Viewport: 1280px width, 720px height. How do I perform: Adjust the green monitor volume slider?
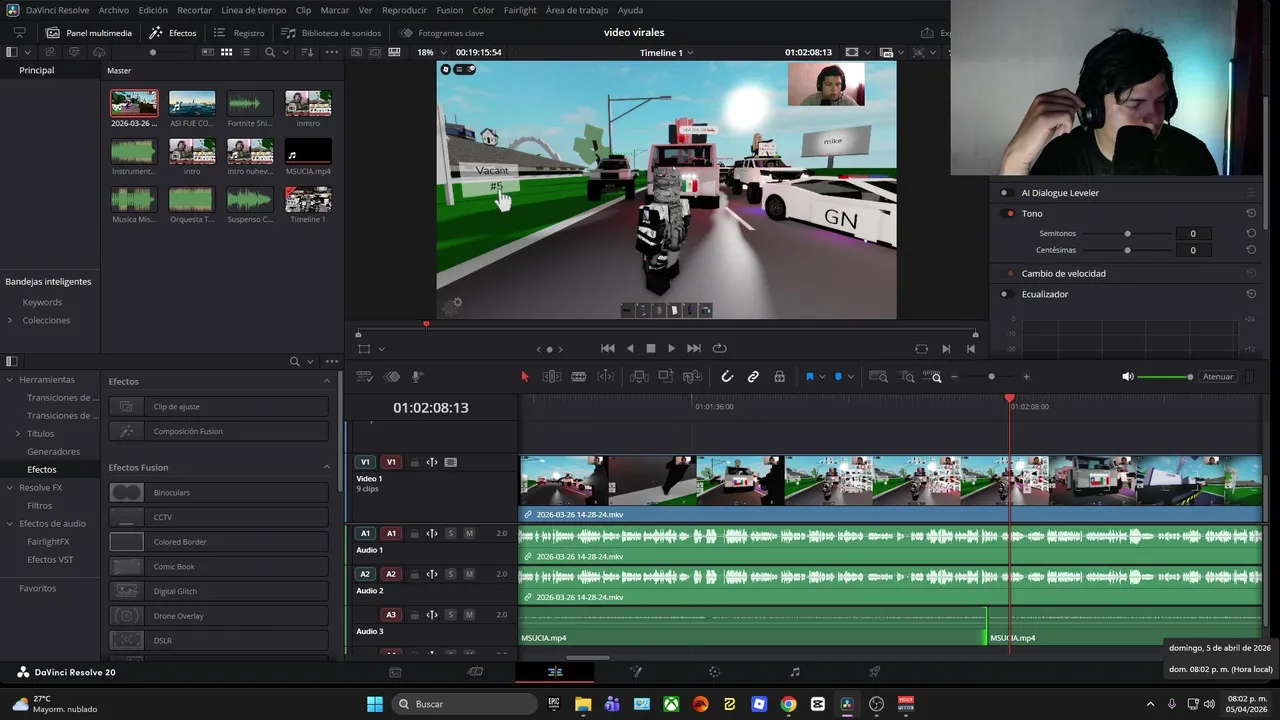tap(1165, 377)
